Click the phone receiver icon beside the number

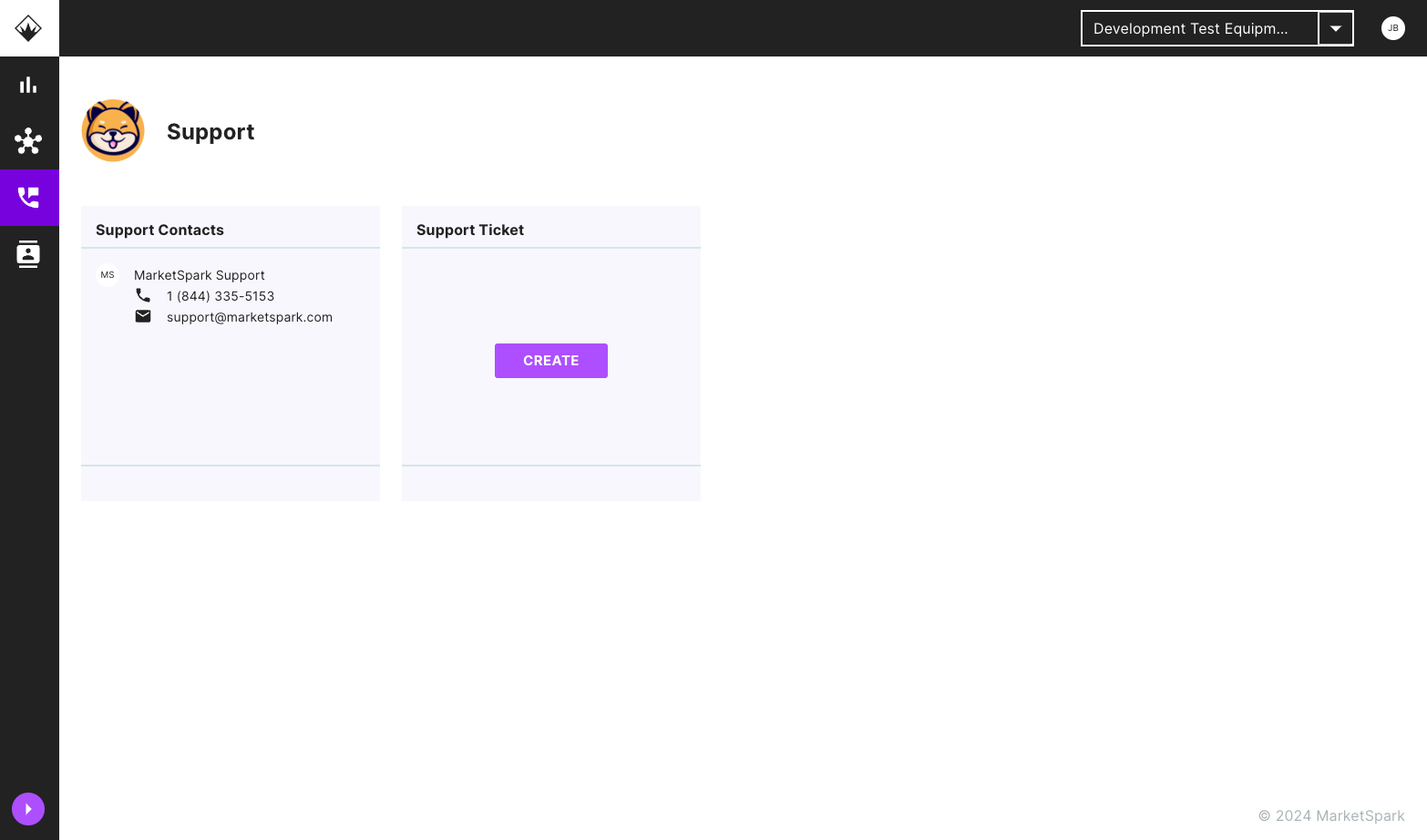(x=143, y=295)
